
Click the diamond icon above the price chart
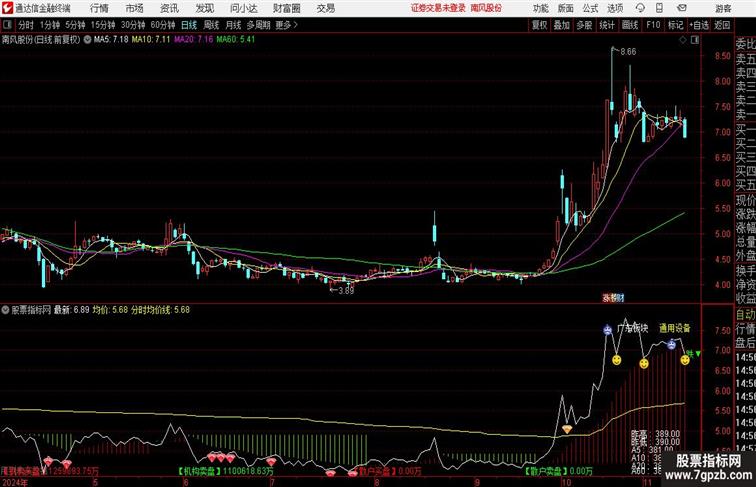click(683, 40)
